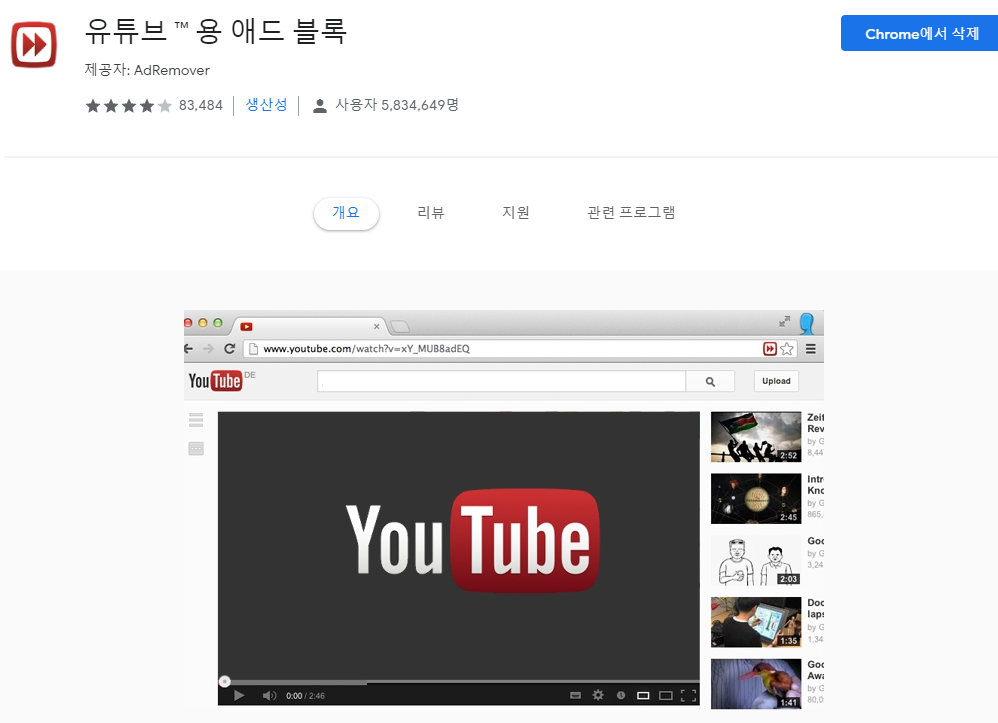Click the new tab button in preview
The image size is (998, 723).
(400, 326)
